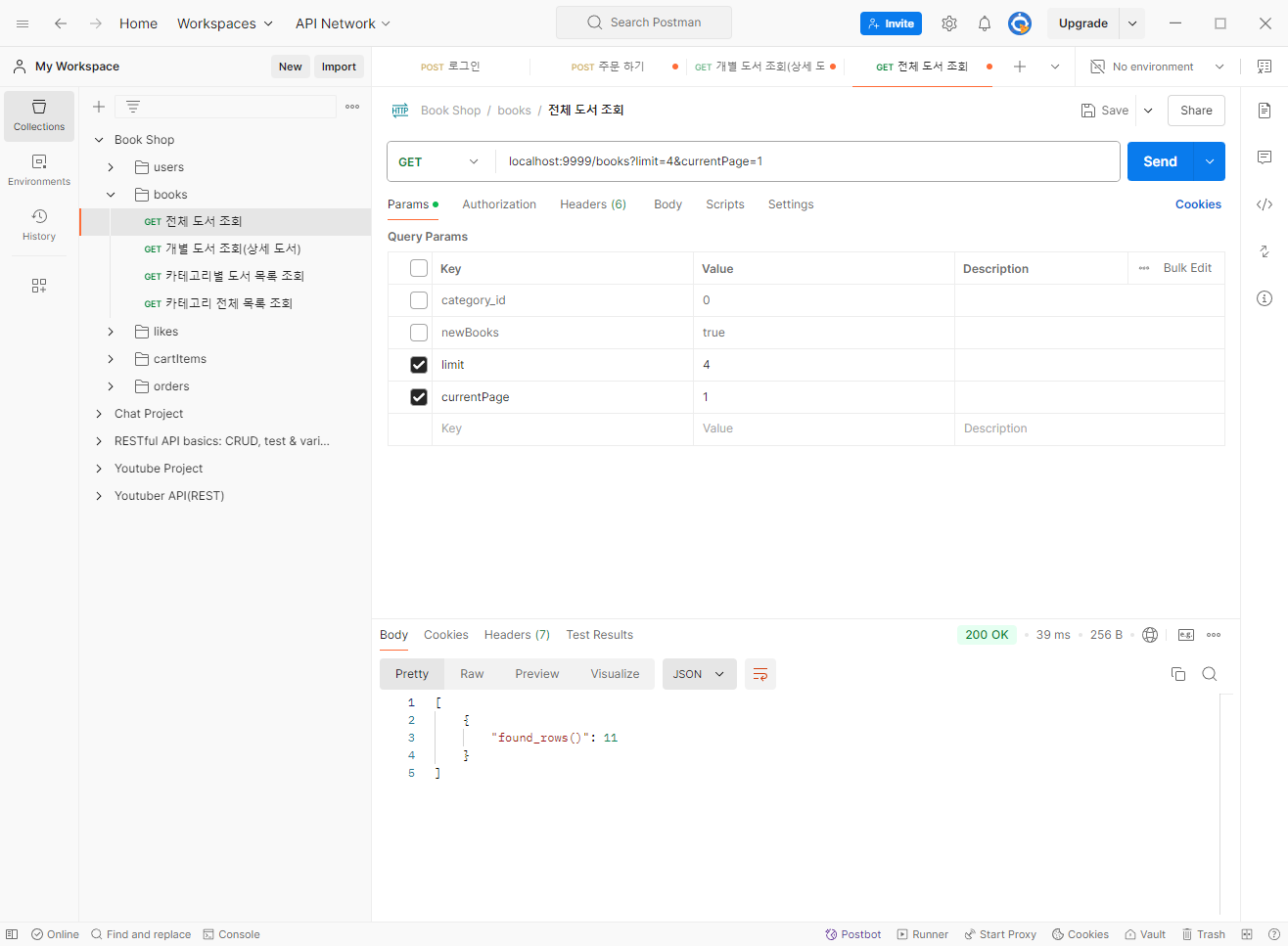Screen dimensions: 1288x946
Task: Open the configure workspace sidebar icon
Action: point(39,286)
